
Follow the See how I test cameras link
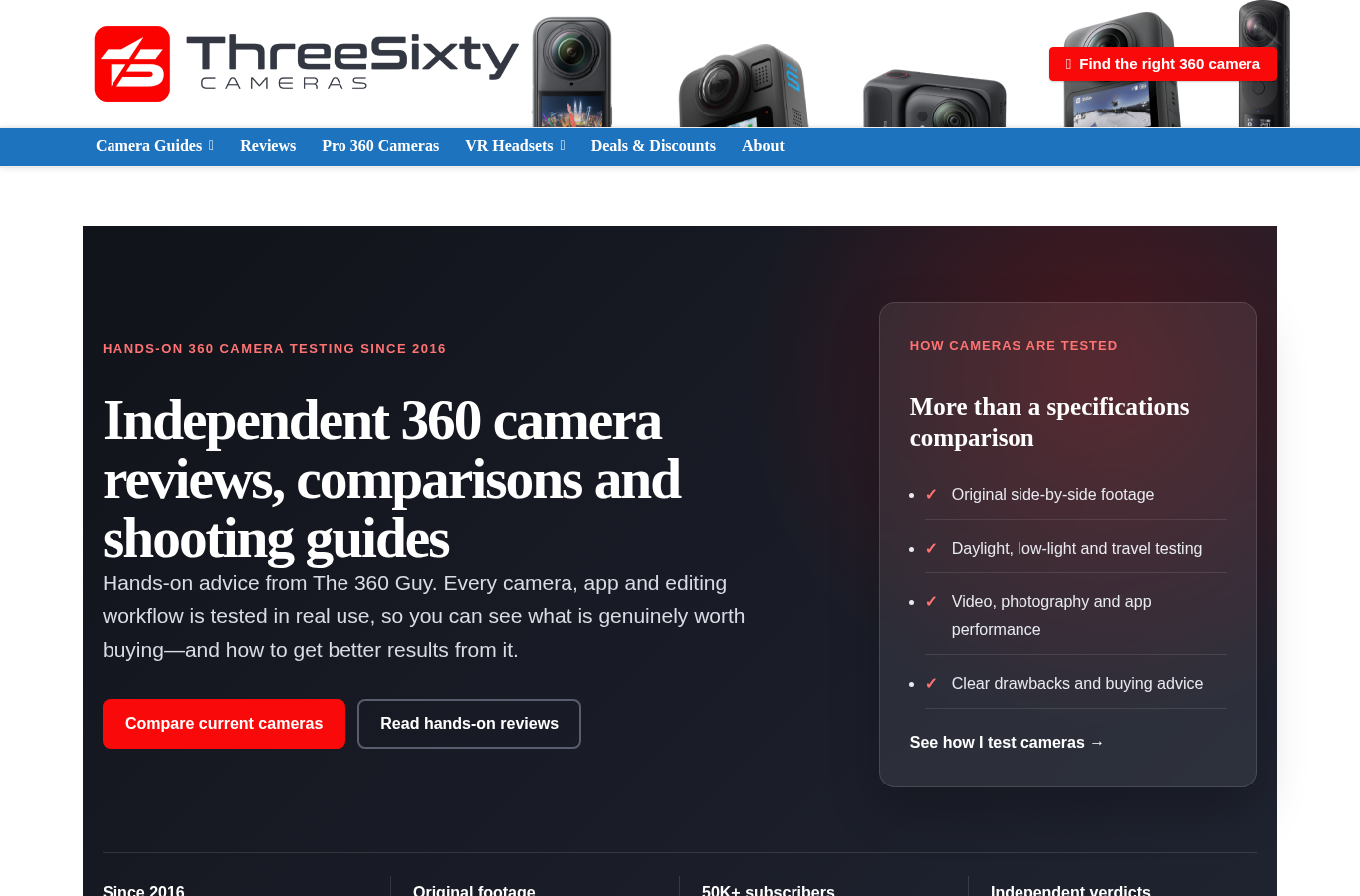pyautogui.click(x=1007, y=743)
